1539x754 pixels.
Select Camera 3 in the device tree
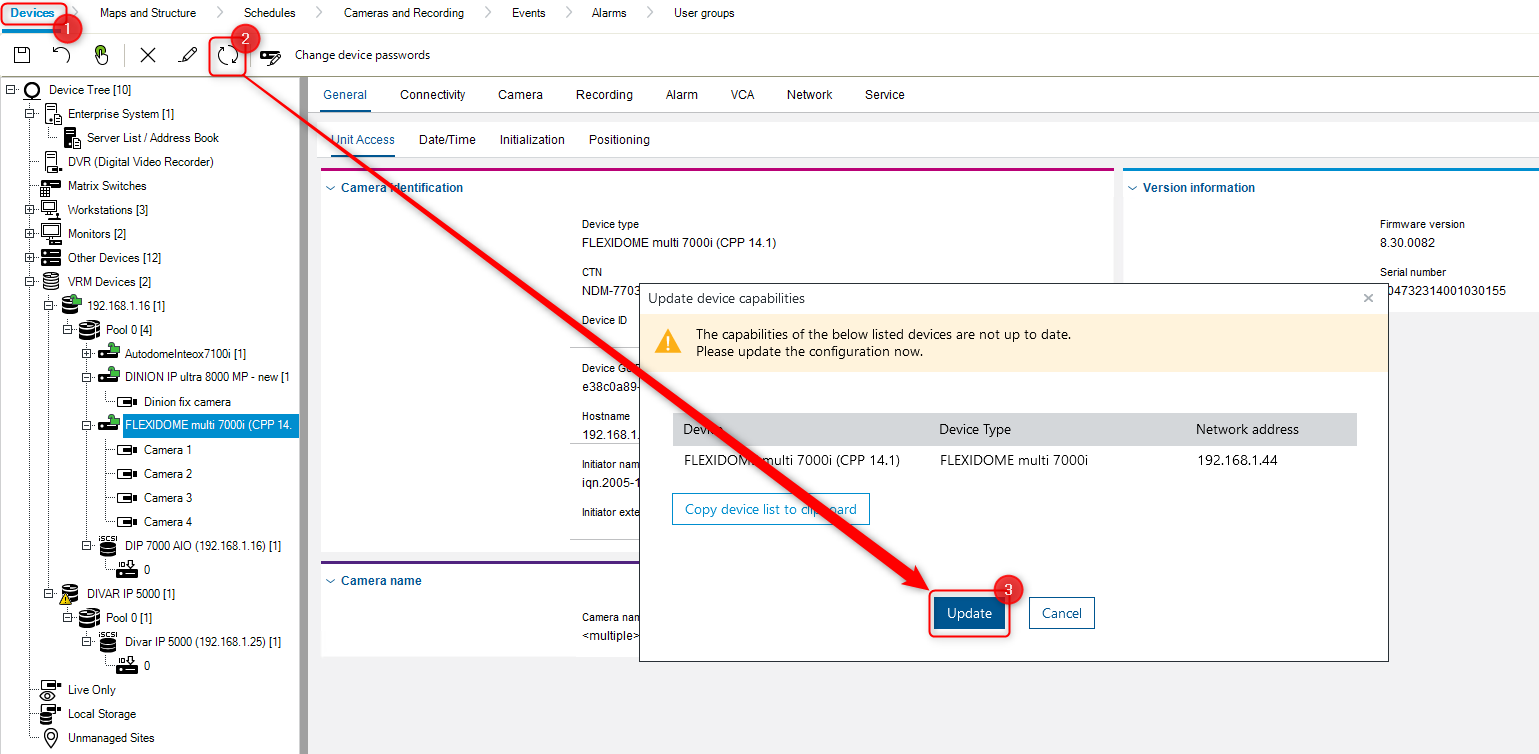coord(166,497)
